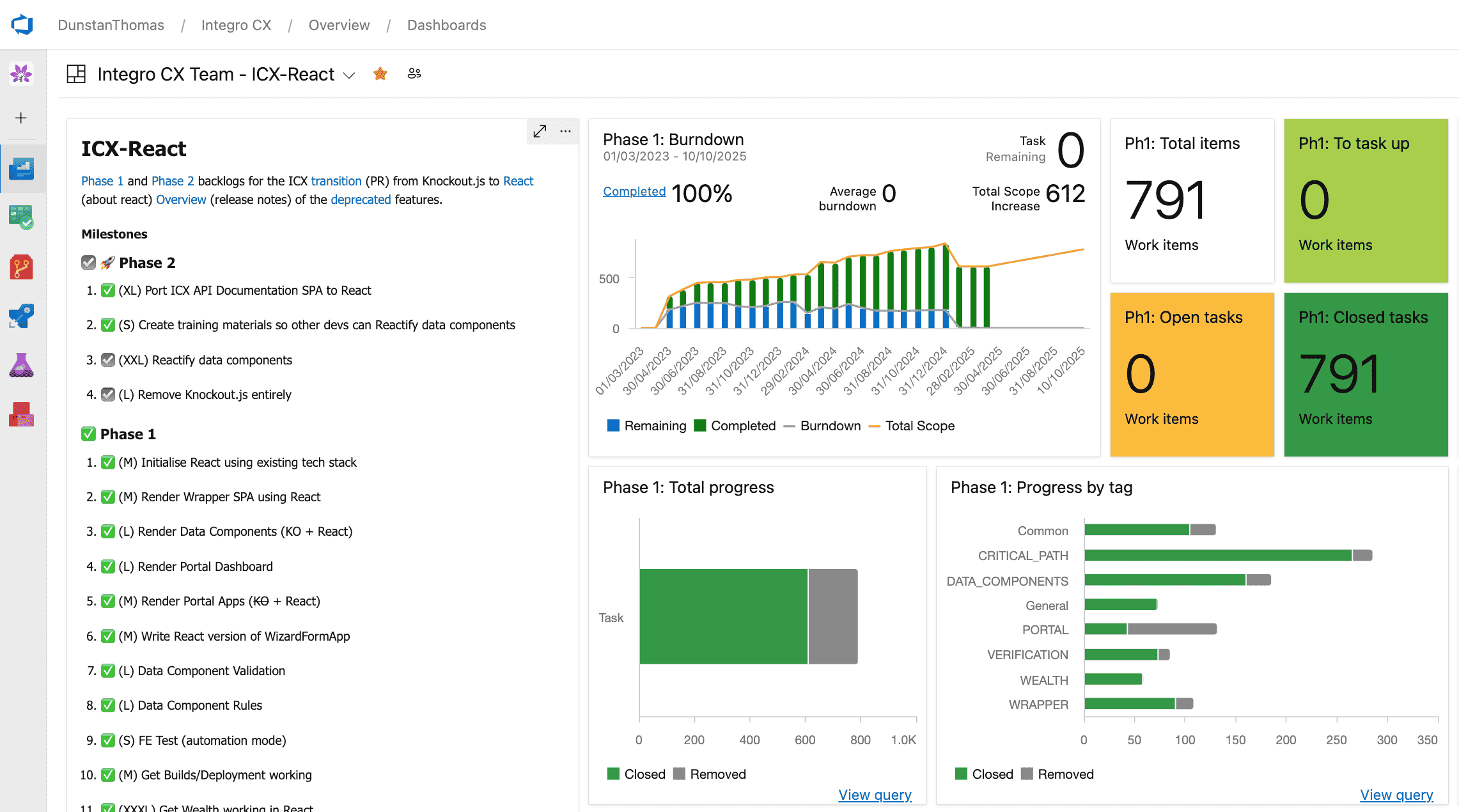Image resolution: width=1459 pixels, height=812 pixels.
Task: Click the PORTAL removed gray bar segment
Action: tap(1172, 629)
